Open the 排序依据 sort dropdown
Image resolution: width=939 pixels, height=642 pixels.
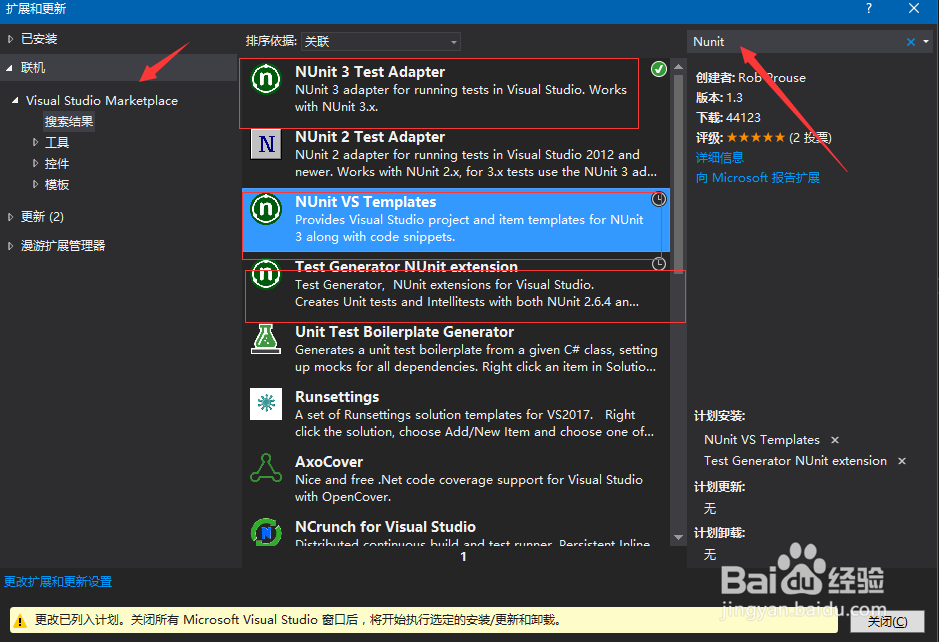pos(381,41)
